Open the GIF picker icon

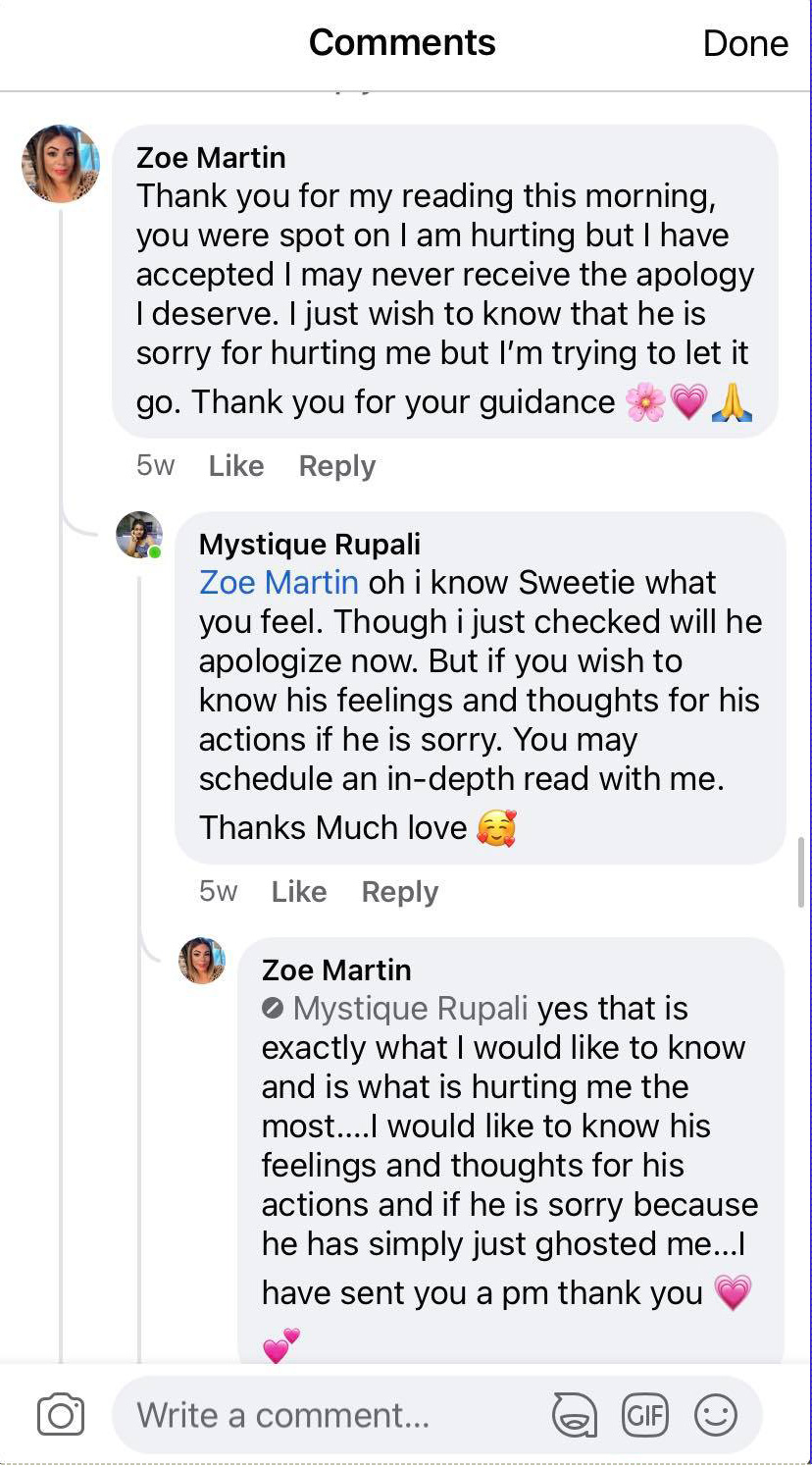point(644,1415)
